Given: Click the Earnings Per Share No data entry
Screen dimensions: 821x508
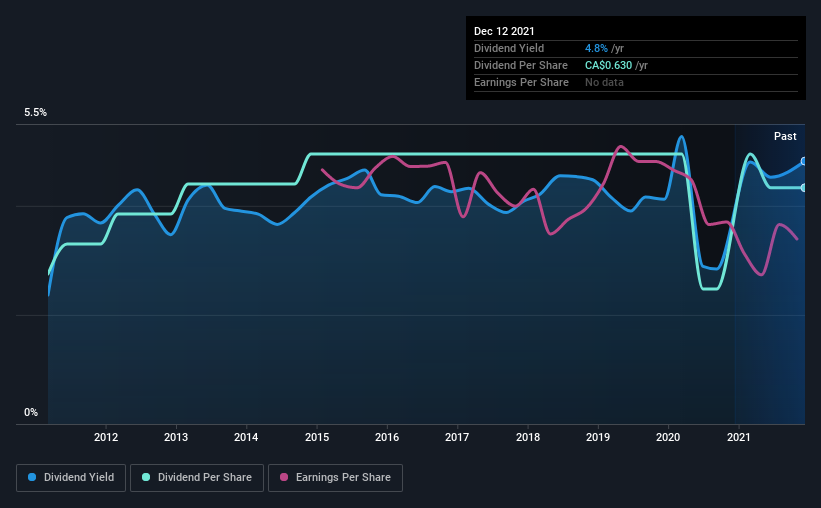Looking at the screenshot, I should [604, 82].
